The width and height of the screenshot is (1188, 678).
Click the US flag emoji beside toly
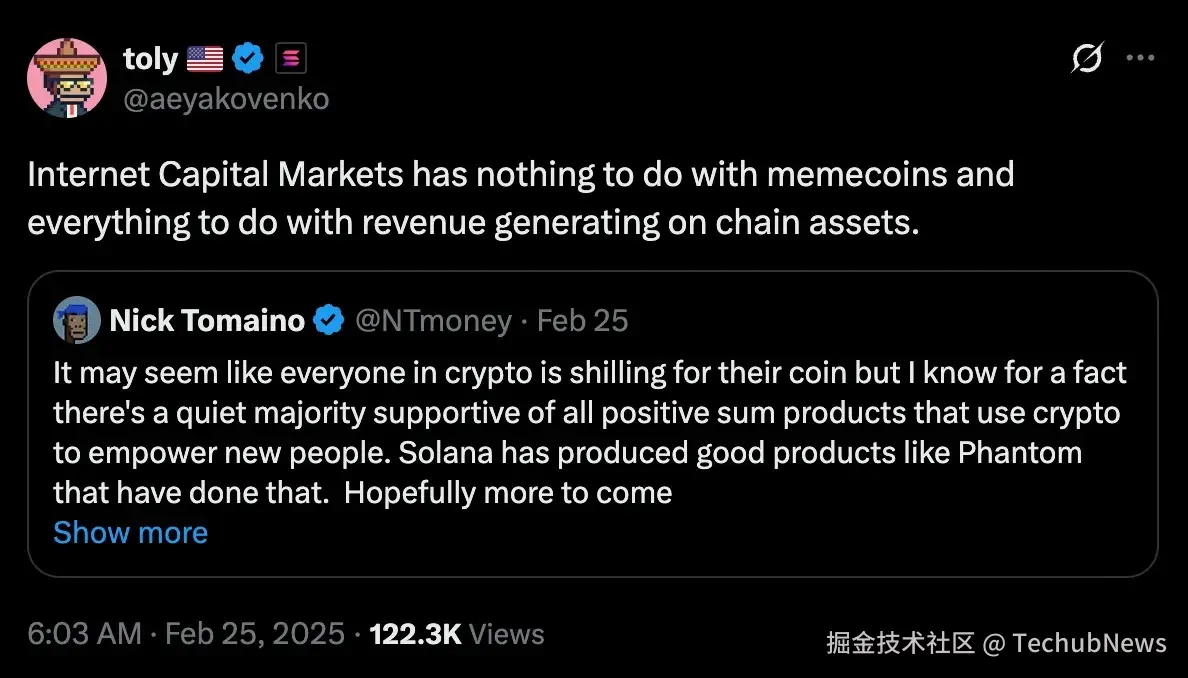point(204,60)
